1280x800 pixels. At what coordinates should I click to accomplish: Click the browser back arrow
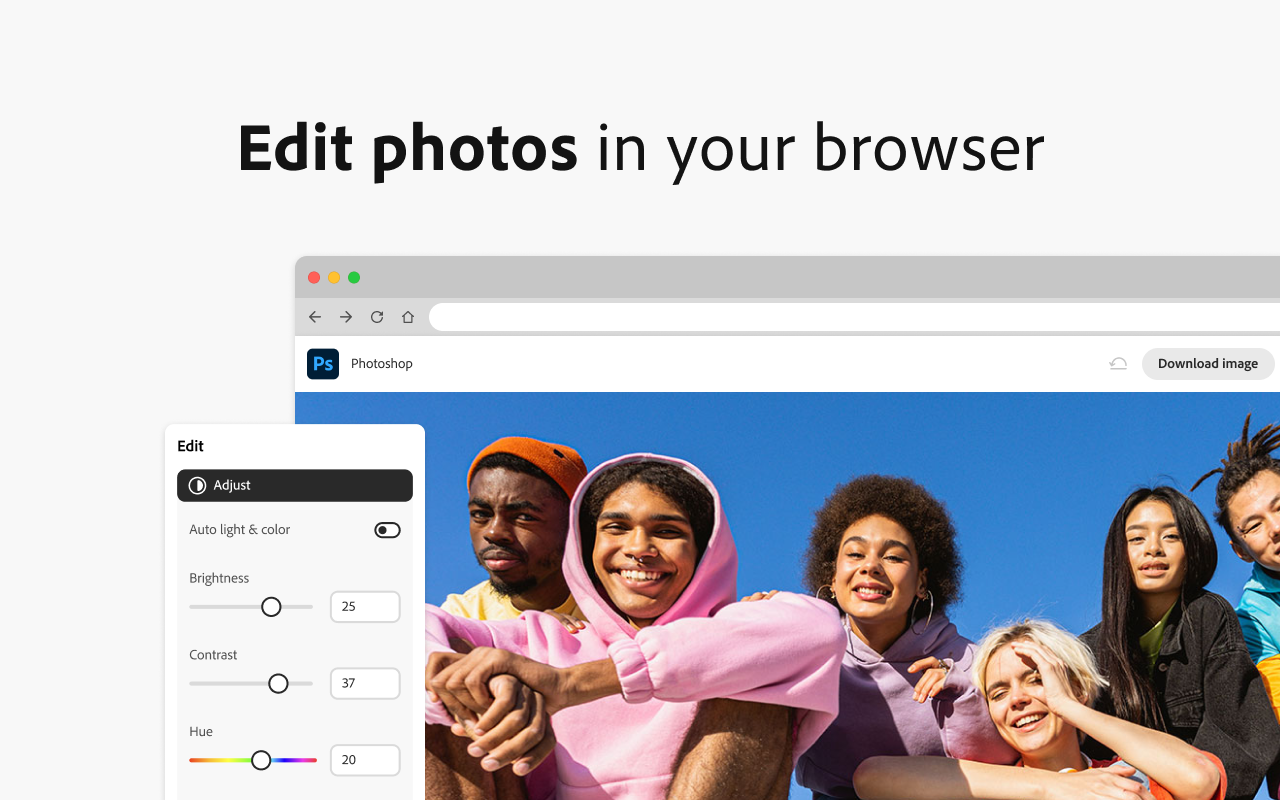coord(314,316)
